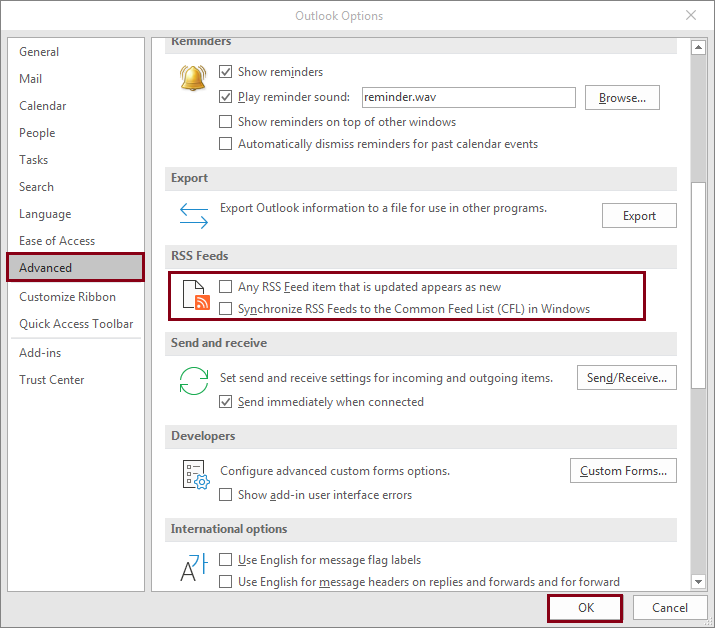Click the Developers custom forms gear icon
715x628 pixels.
[196, 474]
